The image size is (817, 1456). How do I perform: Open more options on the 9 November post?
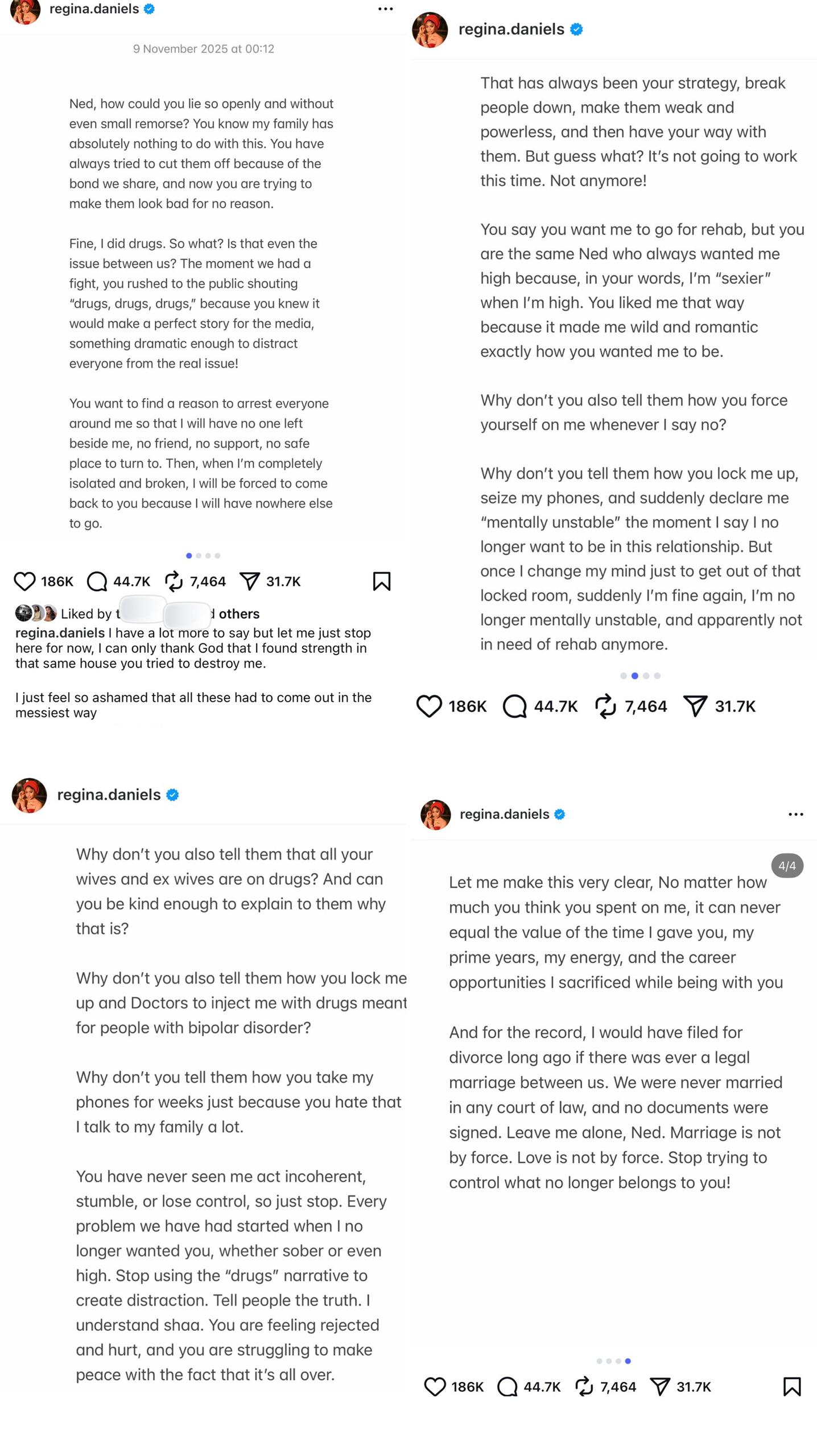[x=385, y=9]
